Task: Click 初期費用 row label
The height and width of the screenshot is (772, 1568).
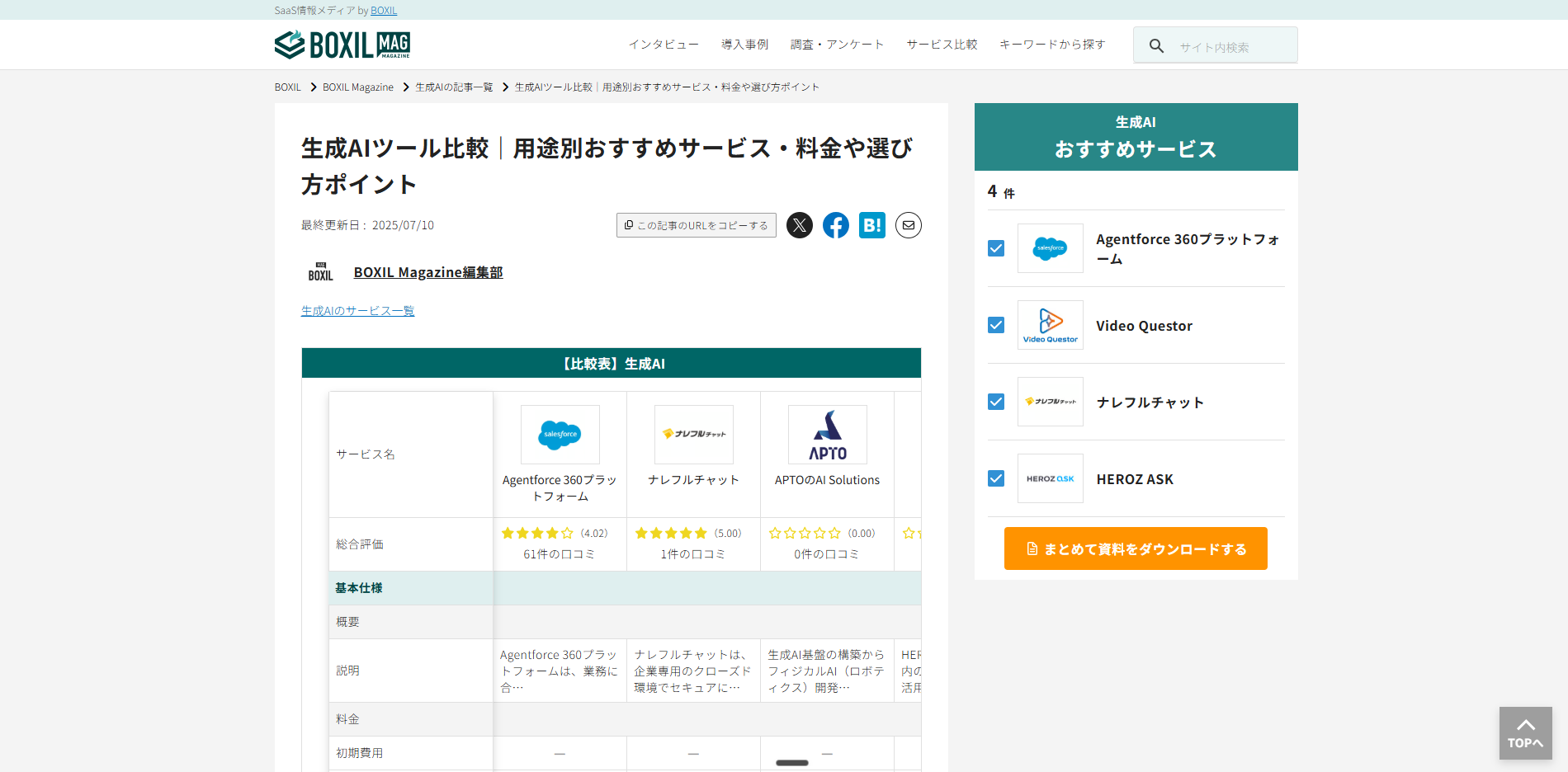Action: (360, 753)
